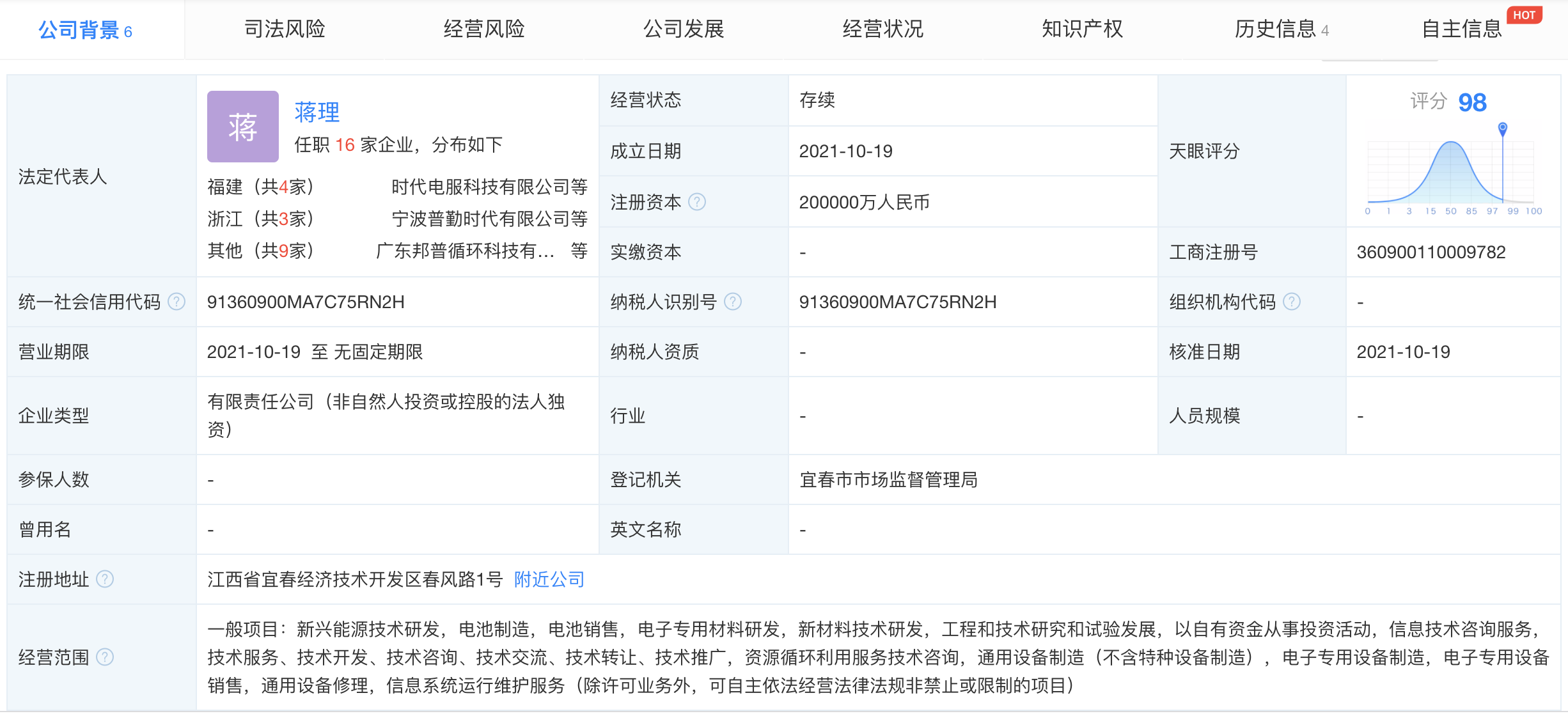Open the 历史信息 tab
The height and width of the screenshot is (716, 1568).
tap(1282, 29)
